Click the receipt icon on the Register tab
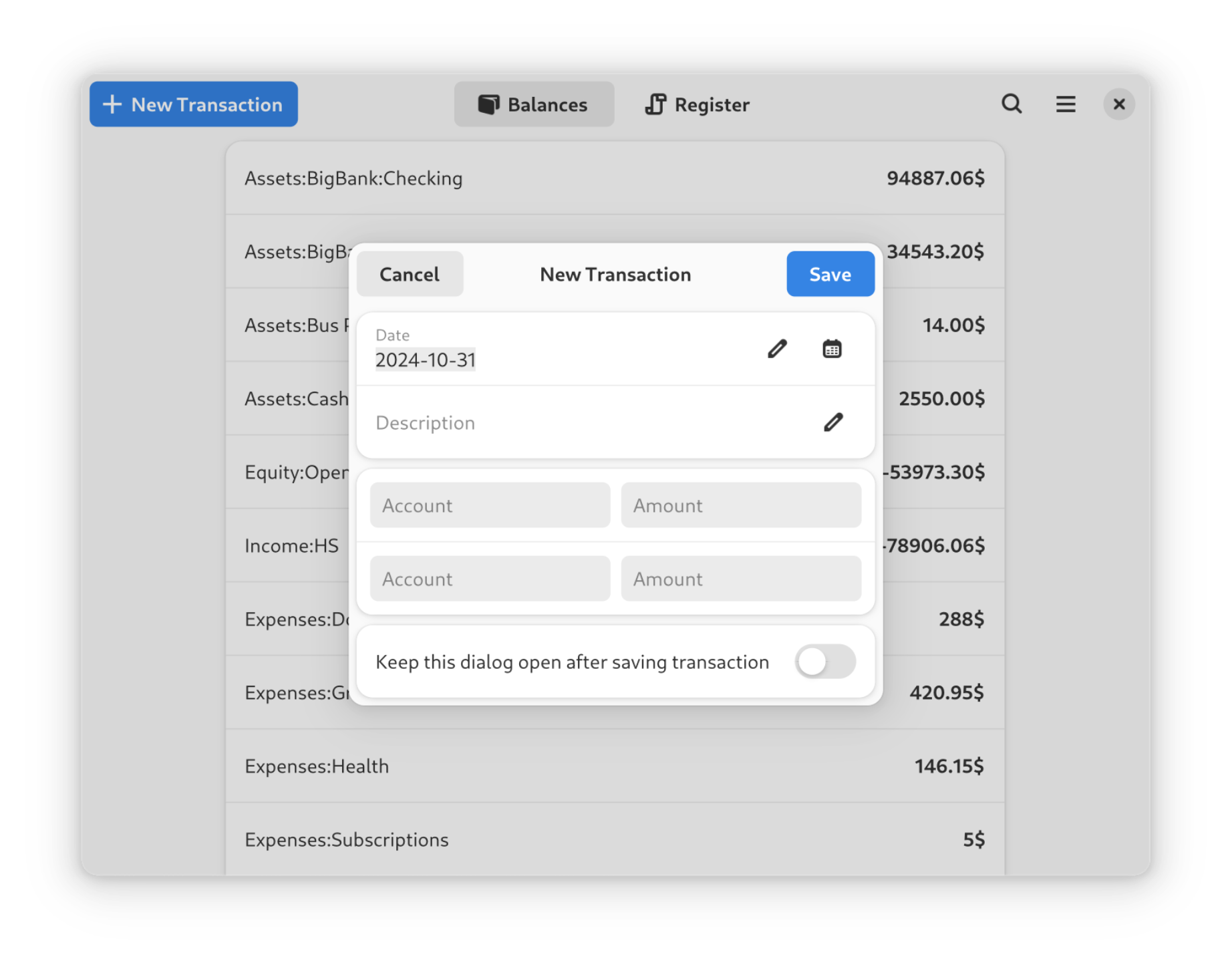1232x965 pixels. [655, 104]
